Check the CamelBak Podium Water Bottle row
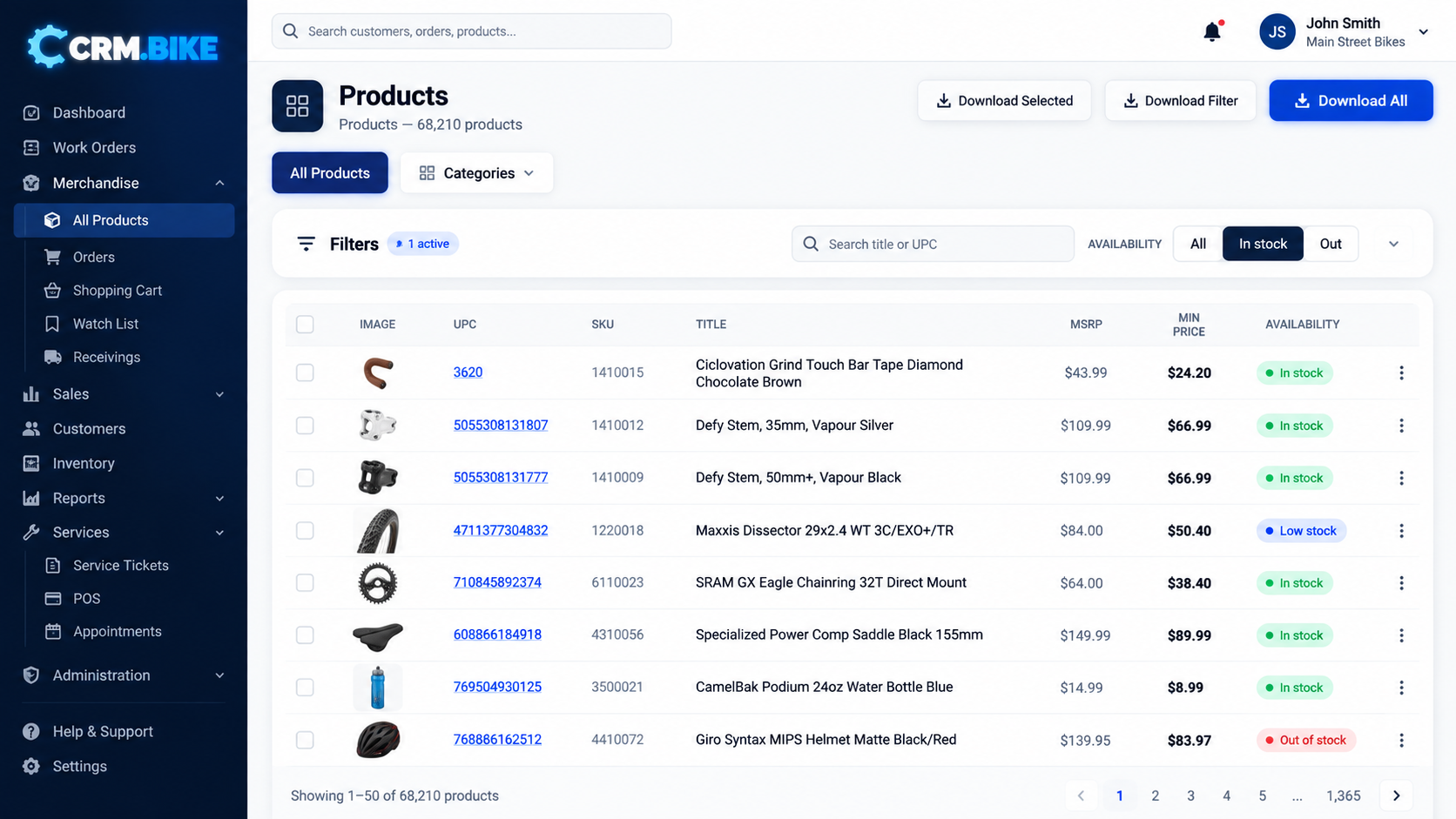 point(305,688)
